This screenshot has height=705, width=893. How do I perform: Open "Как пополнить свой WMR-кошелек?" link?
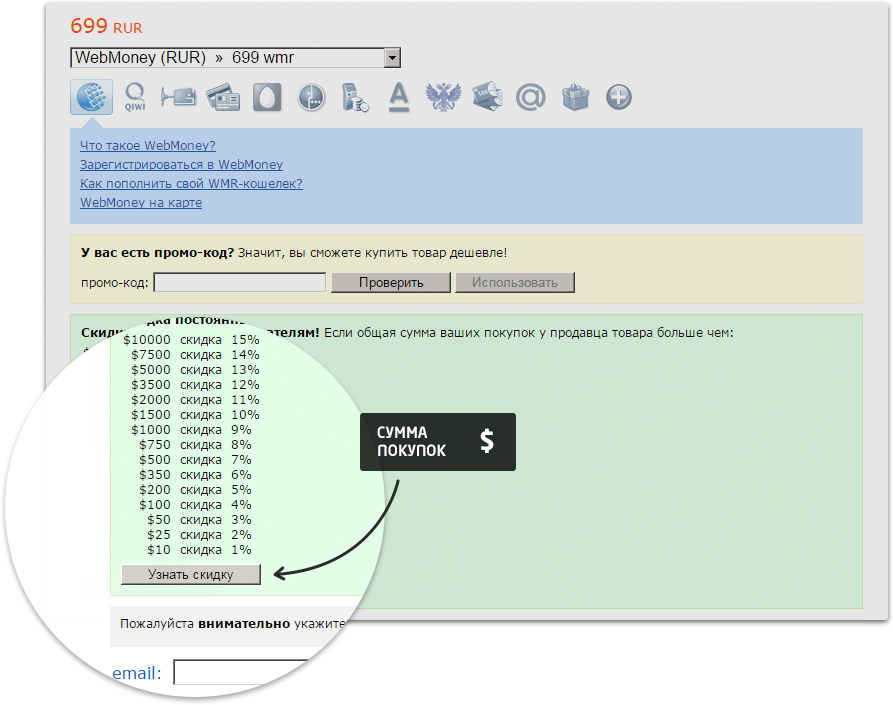pyautogui.click(x=191, y=183)
